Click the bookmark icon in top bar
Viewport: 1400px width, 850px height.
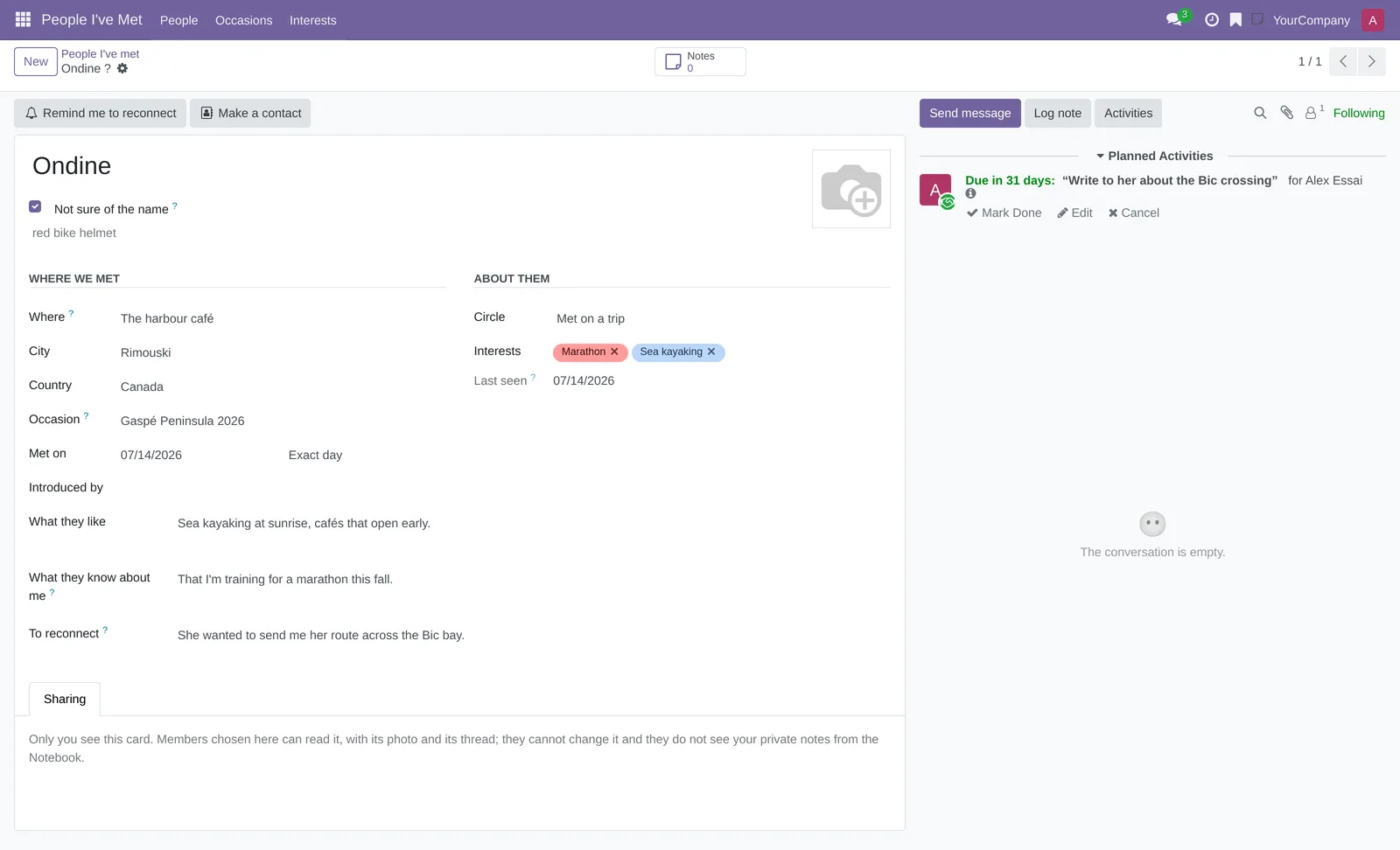tap(1235, 19)
